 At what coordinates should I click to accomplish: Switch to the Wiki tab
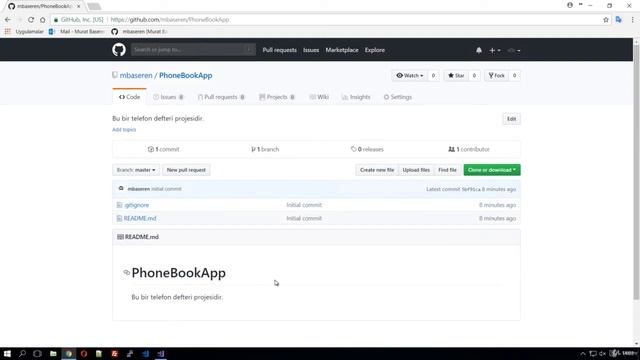click(319, 97)
